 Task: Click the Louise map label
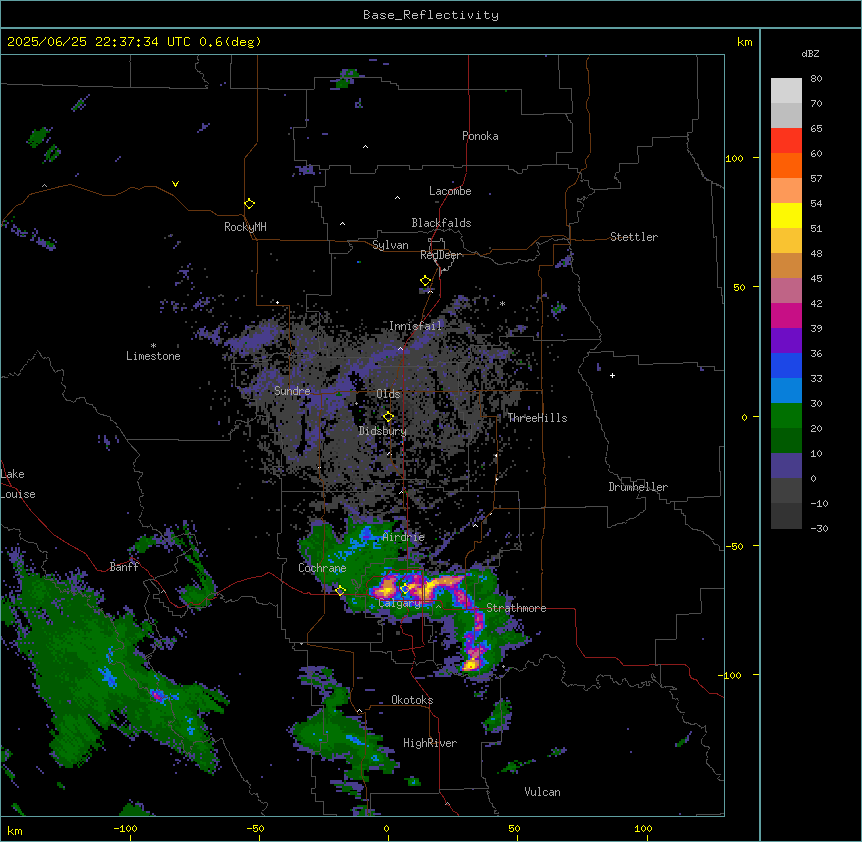(x=18, y=494)
